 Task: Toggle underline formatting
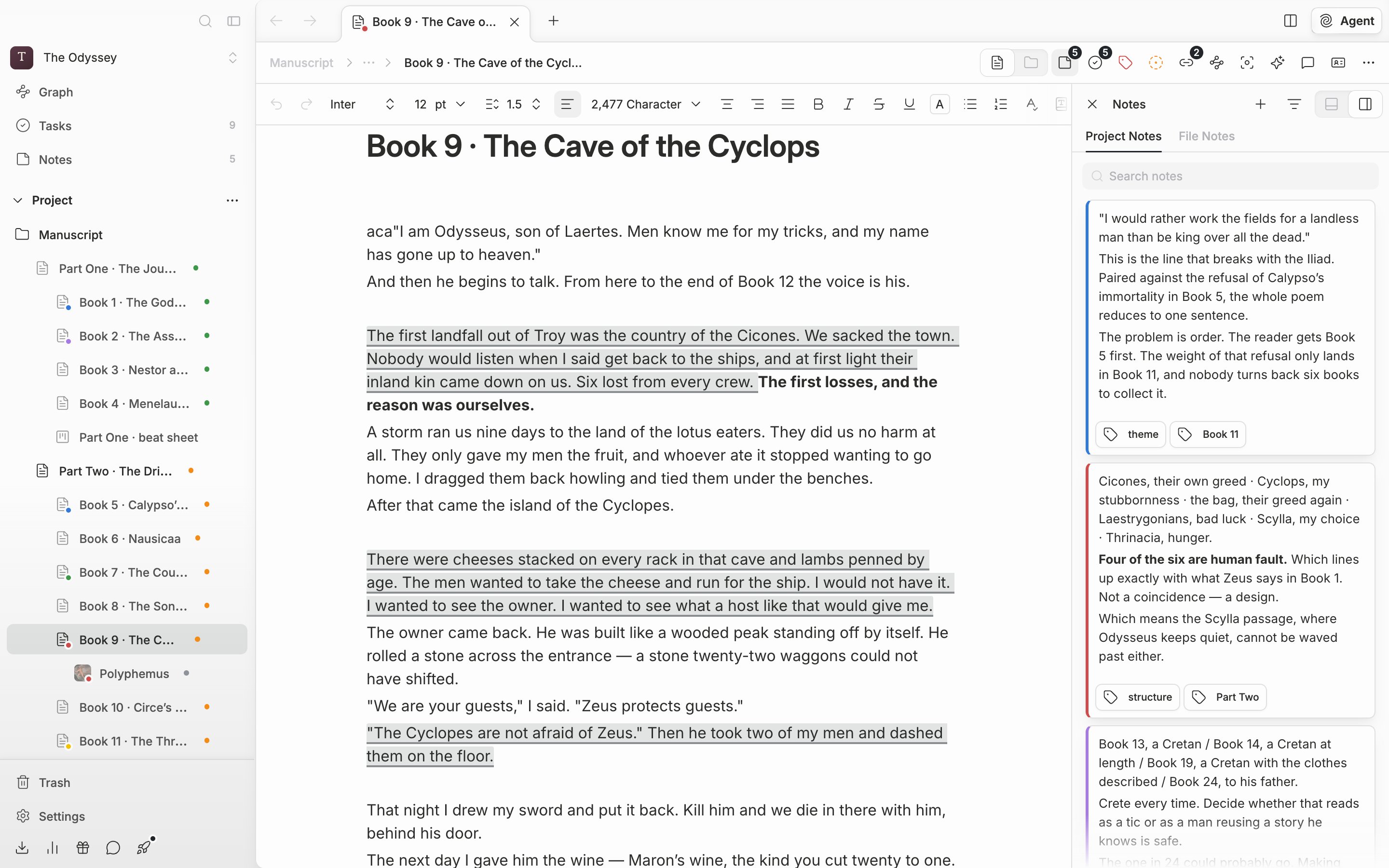[909, 104]
